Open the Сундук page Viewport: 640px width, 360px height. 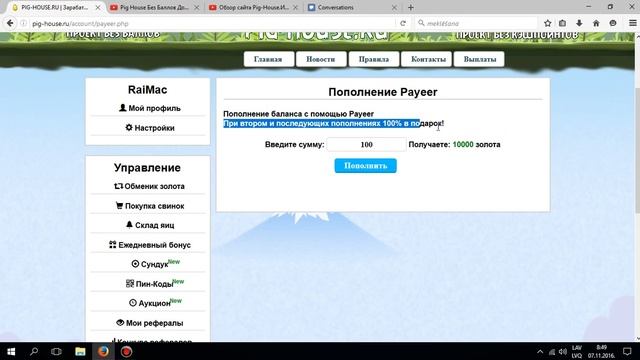point(155,264)
